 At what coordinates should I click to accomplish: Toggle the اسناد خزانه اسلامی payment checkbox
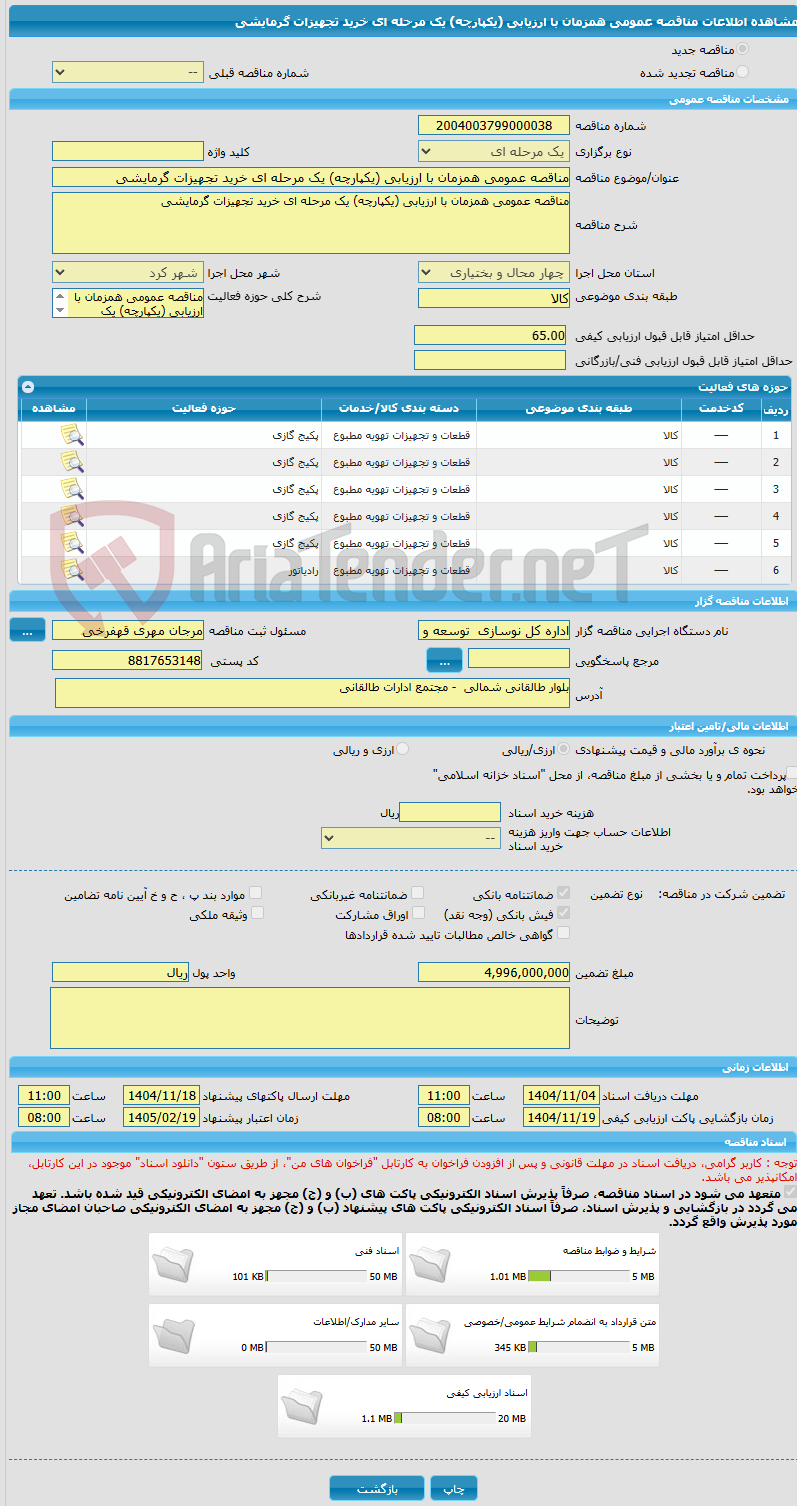pos(792,773)
